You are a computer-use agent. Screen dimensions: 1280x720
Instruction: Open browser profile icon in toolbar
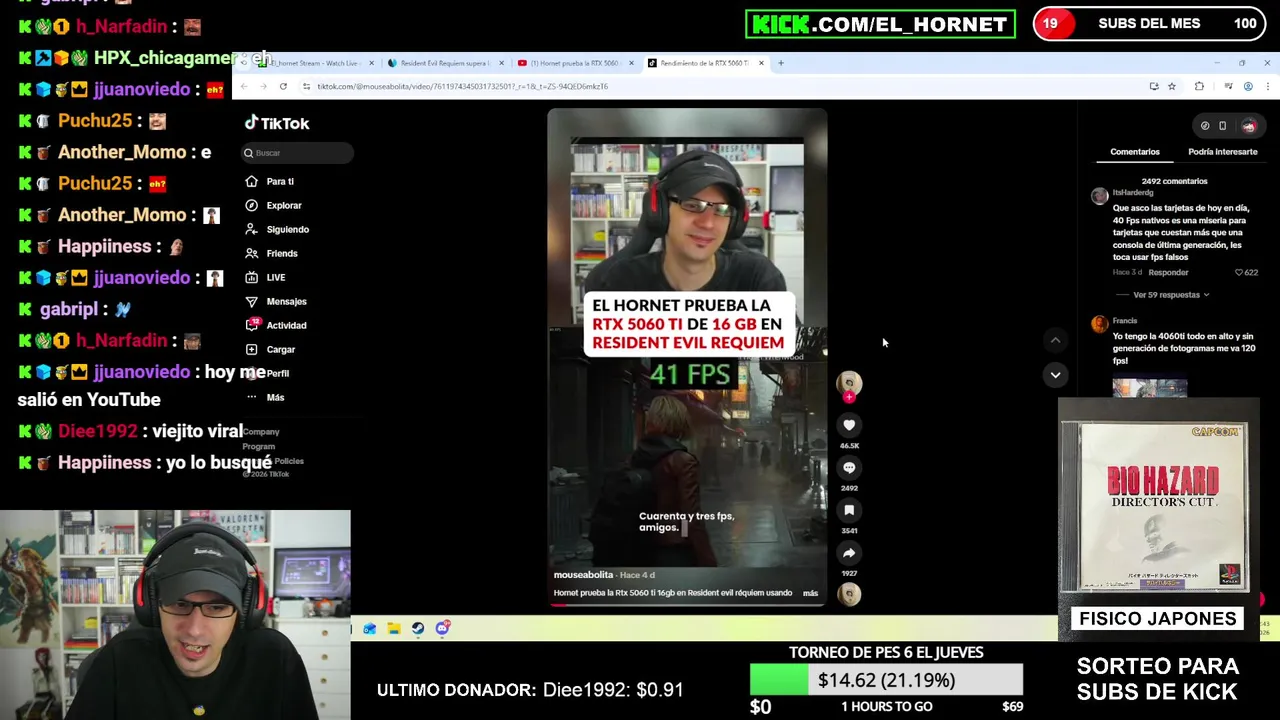point(1248,86)
